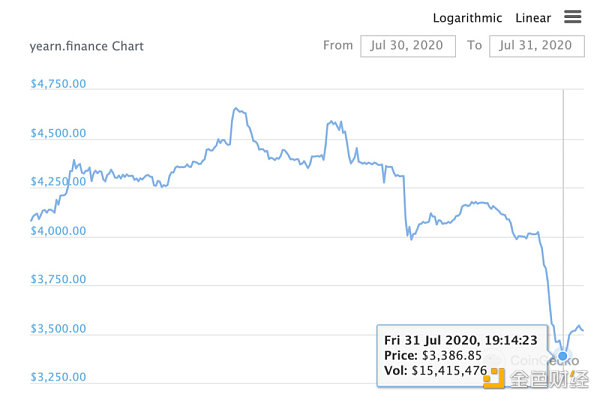Click the $3,250.00 axis label
Image resolution: width=600 pixels, height=400 pixels.
(58, 378)
